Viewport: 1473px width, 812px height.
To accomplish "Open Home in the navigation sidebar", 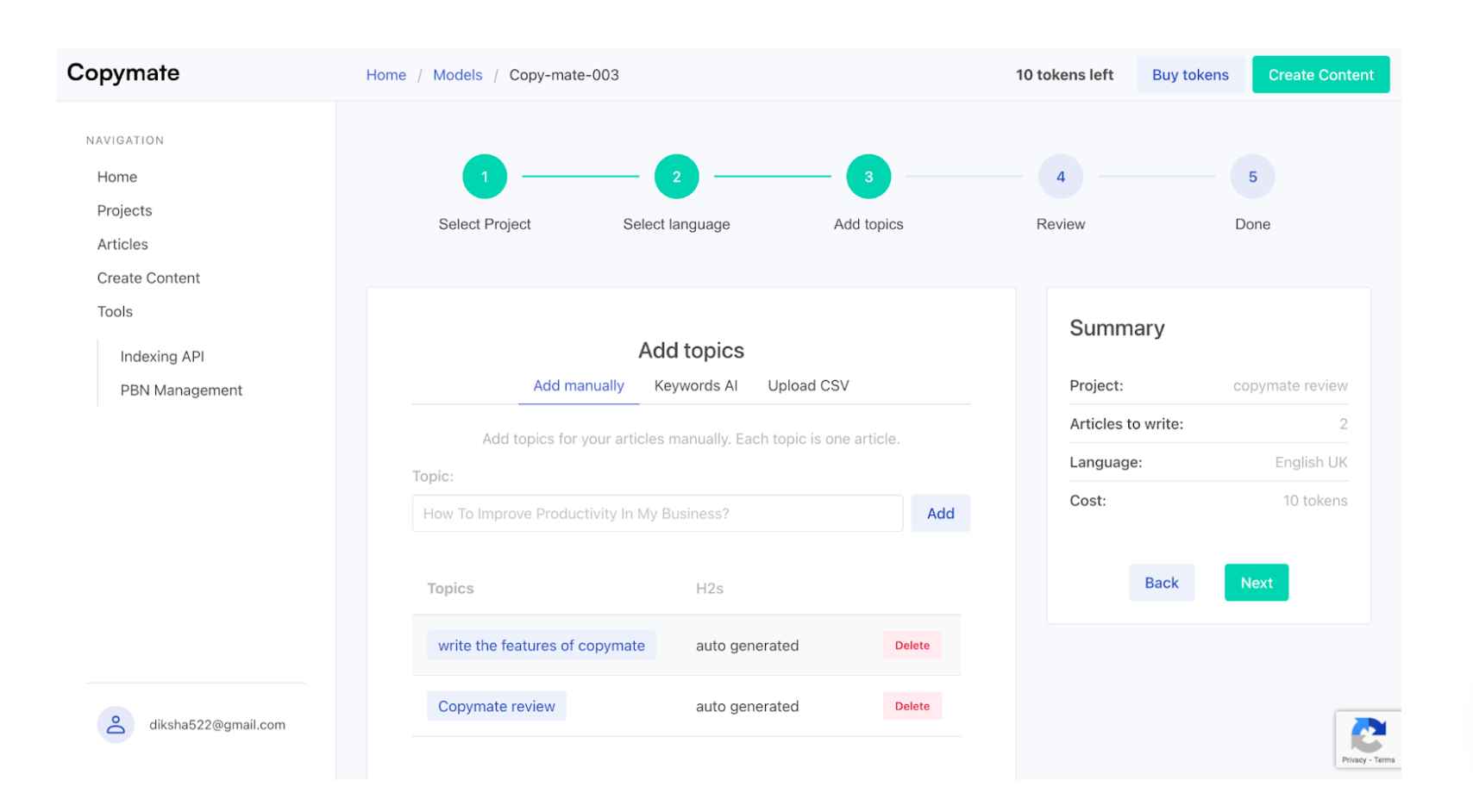I will pos(117,177).
